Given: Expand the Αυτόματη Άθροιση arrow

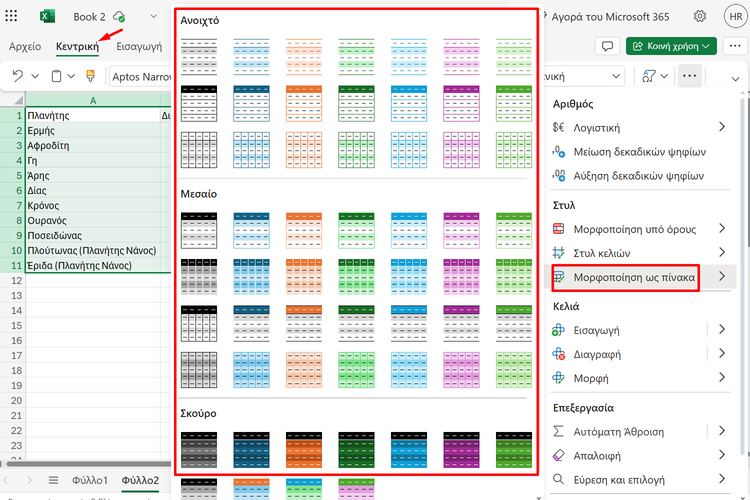Looking at the screenshot, I should click(x=721, y=431).
